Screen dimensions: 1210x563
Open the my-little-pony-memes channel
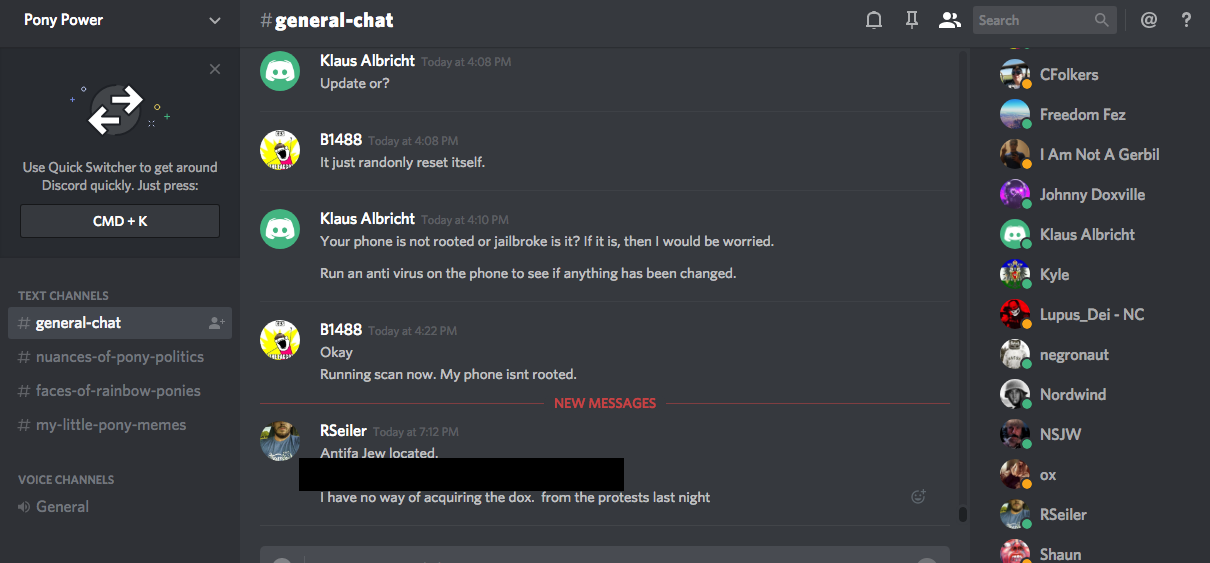click(x=110, y=425)
